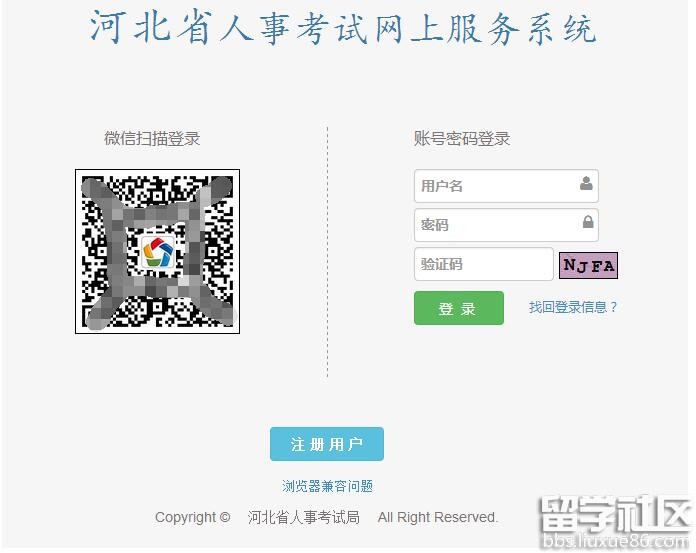Click the All Right Reserved footer text
The width and height of the screenshot is (696, 553).
click(438, 517)
